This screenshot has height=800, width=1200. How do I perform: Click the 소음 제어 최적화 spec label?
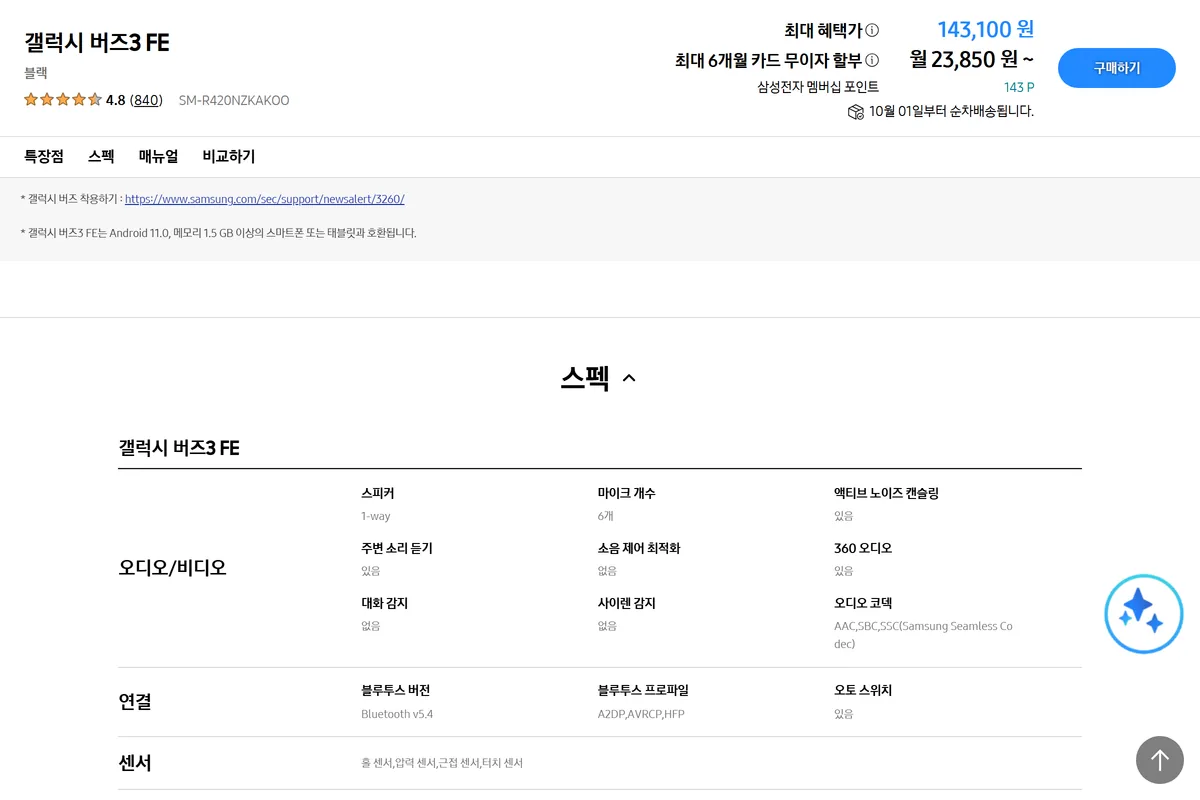pos(639,548)
